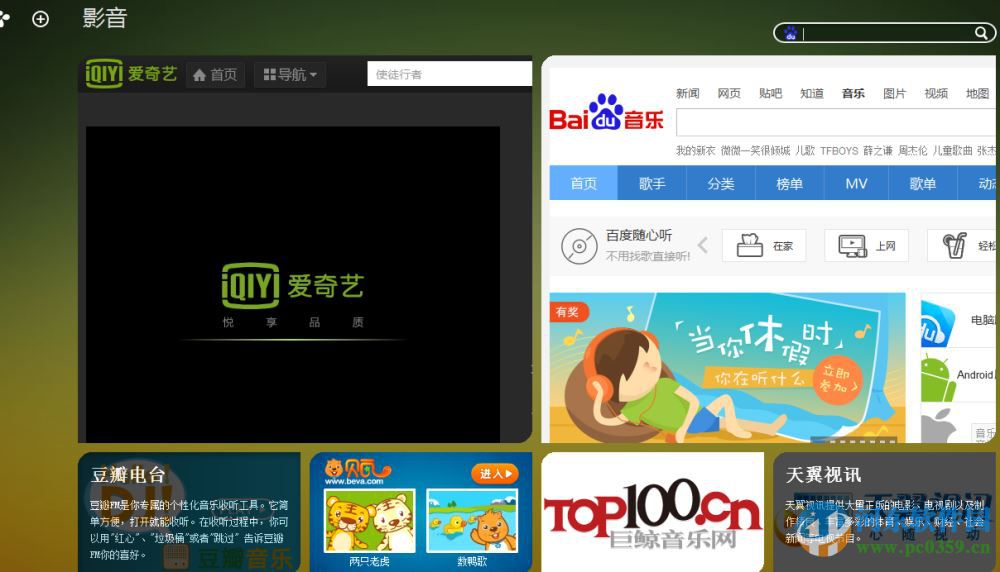
Task: Click the Baidu paw icon in search bar
Action: tap(791, 33)
